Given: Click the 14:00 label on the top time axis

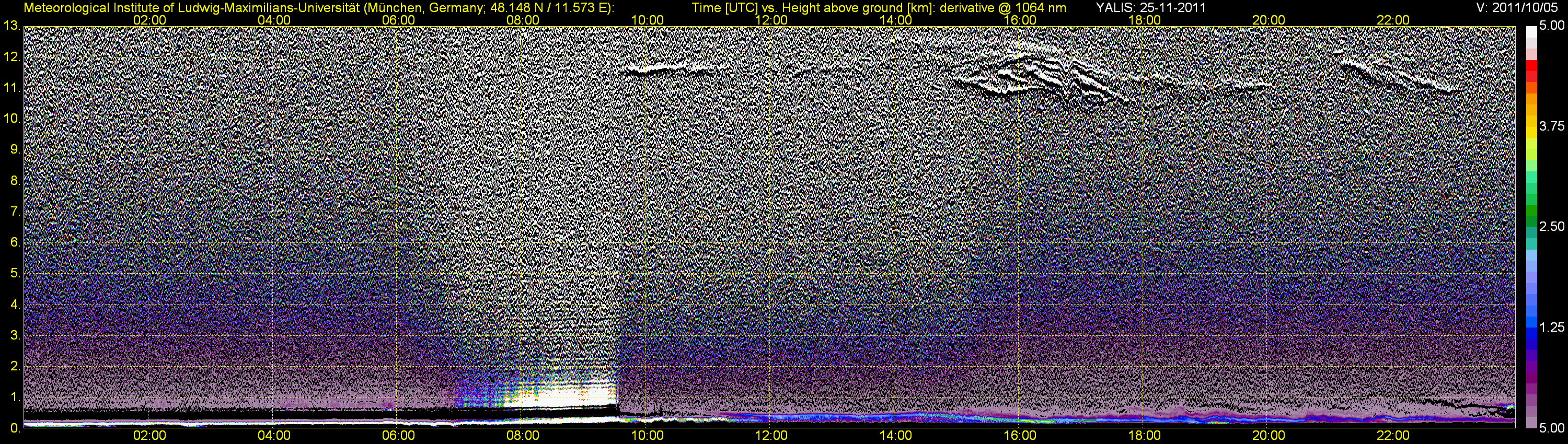Looking at the screenshot, I should [x=896, y=20].
